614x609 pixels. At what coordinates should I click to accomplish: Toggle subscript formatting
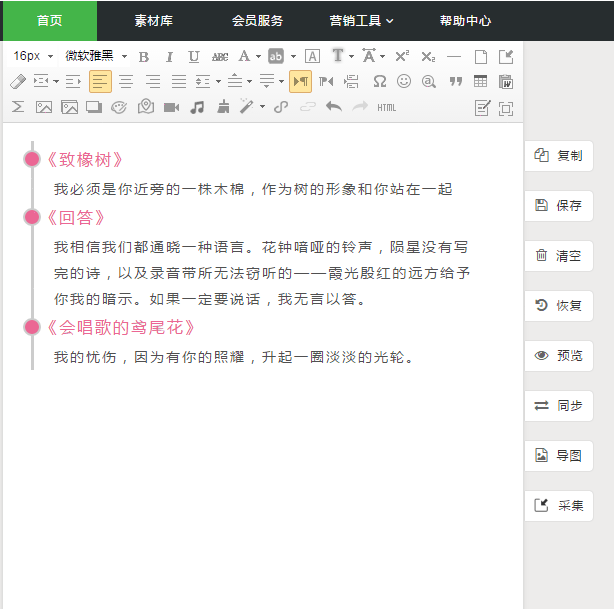(428, 56)
